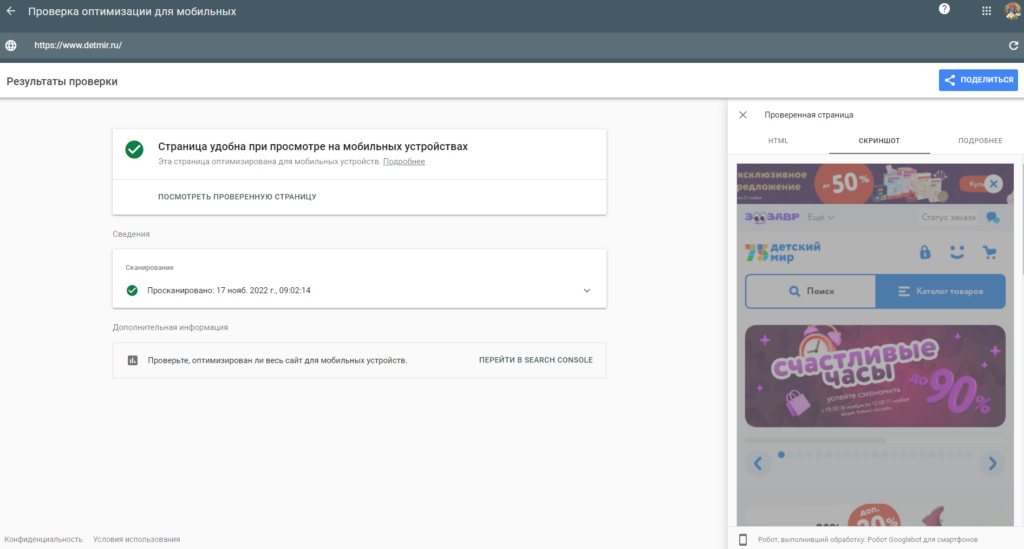Click the Результаты проверки heading
The width and height of the screenshot is (1024, 549).
click(x=62, y=82)
